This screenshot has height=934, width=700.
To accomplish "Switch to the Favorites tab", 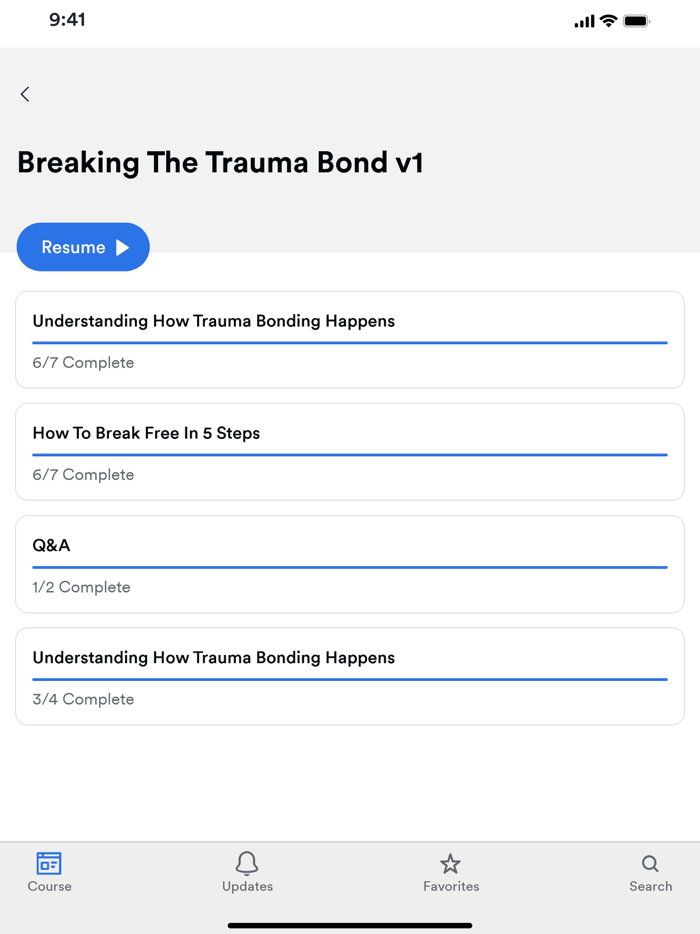I will [451, 872].
